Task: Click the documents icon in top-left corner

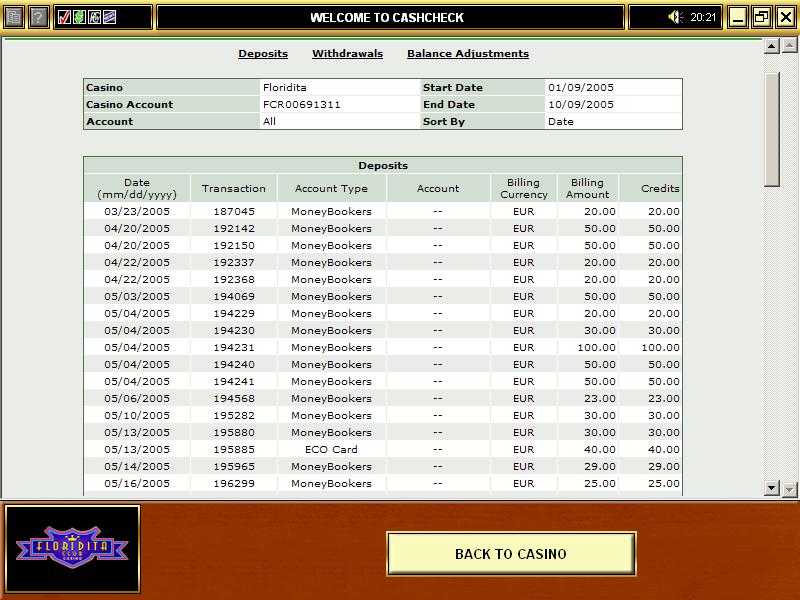Action: click(x=14, y=17)
